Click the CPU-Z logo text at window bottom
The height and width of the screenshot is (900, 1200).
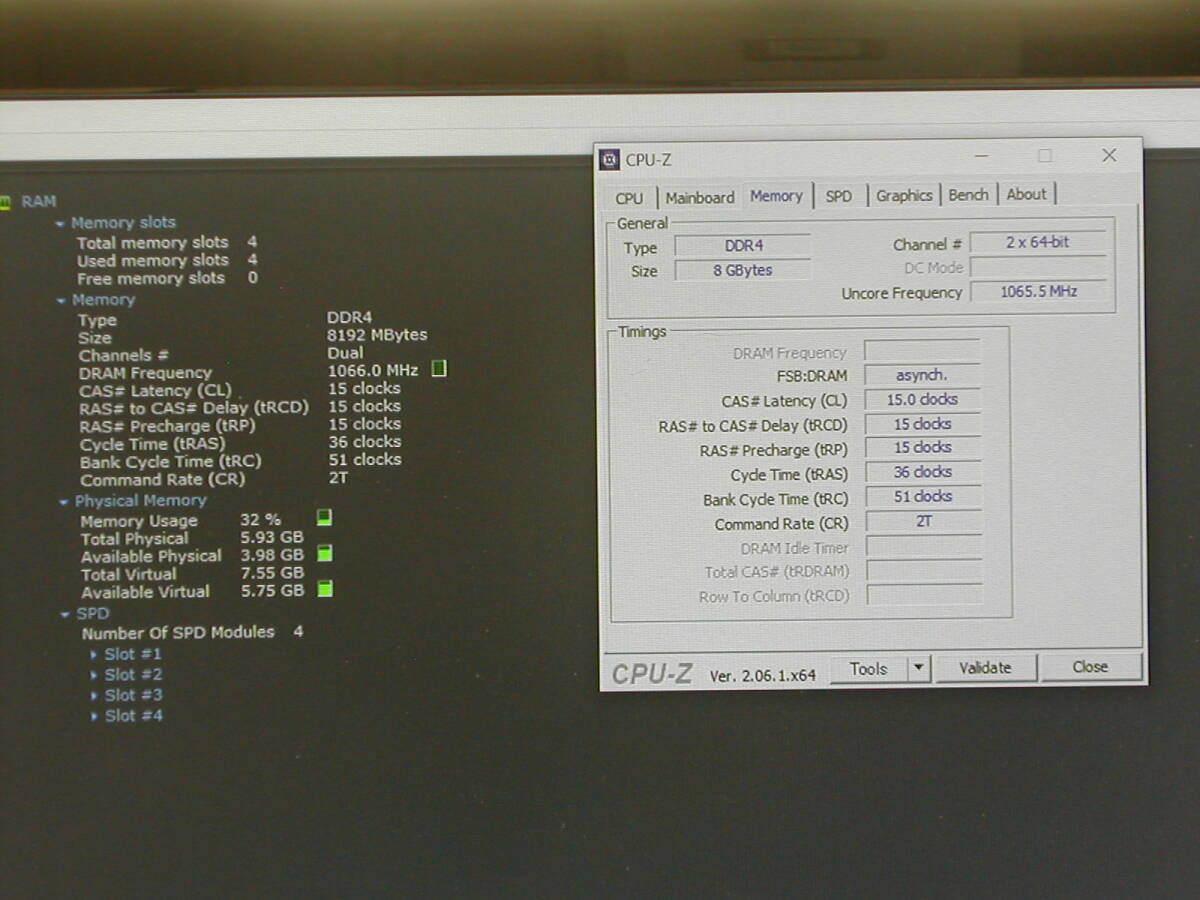tap(652, 674)
